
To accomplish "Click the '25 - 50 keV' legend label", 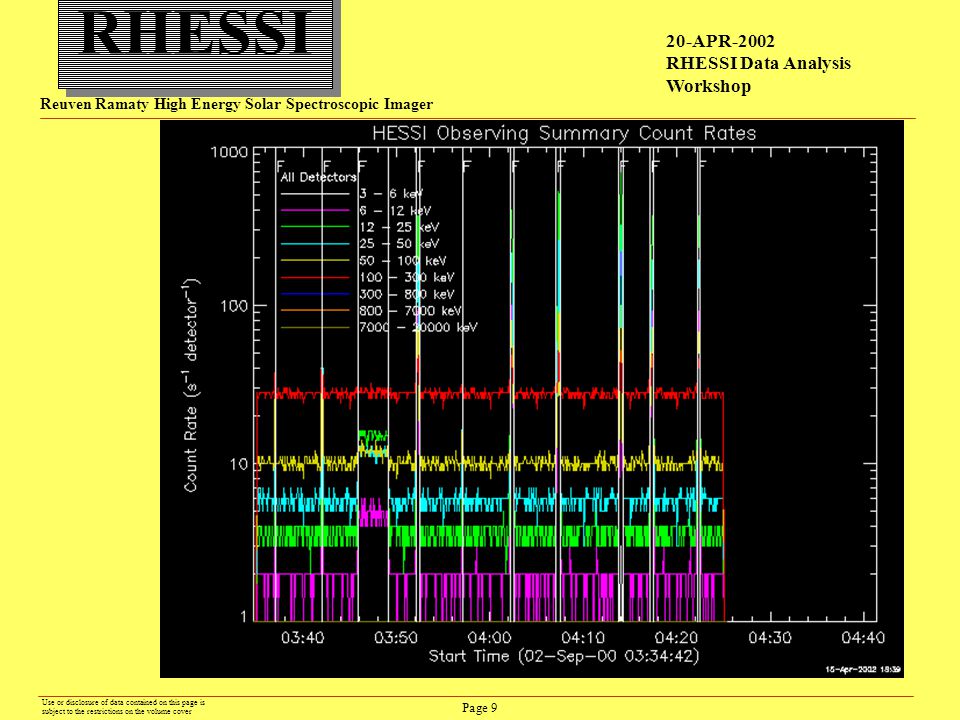I will [399, 244].
